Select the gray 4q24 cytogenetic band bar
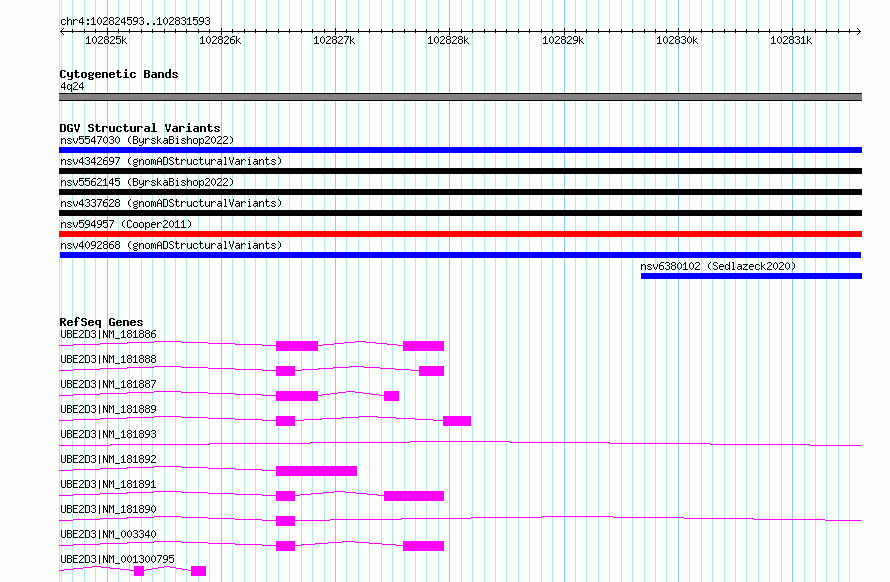Image resolution: width=890 pixels, height=582 pixels. click(x=460, y=97)
